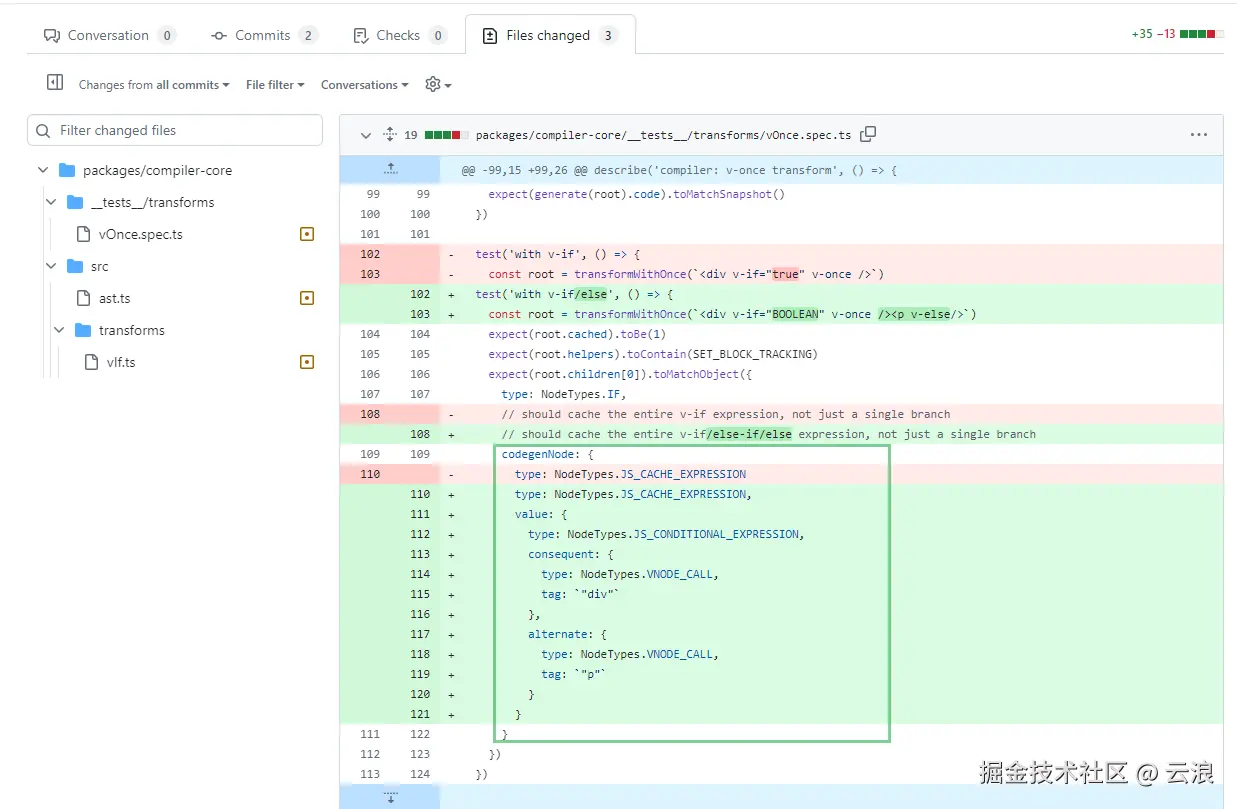Image resolution: width=1237 pixels, height=809 pixels.
Task: Click the Conversation tab speech-bubble icon
Action: click(52, 35)
